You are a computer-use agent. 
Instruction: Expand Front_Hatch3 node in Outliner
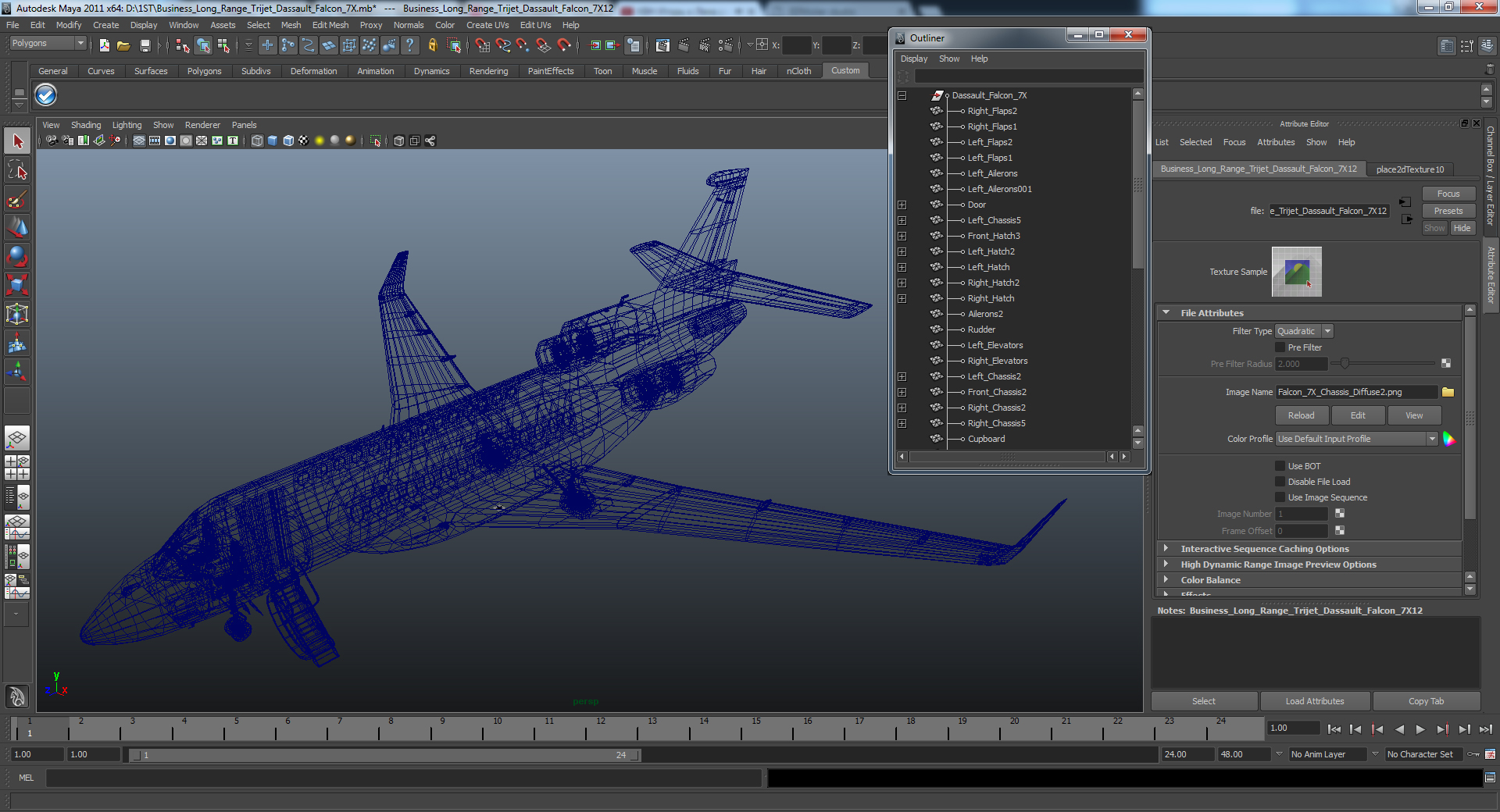902,236
